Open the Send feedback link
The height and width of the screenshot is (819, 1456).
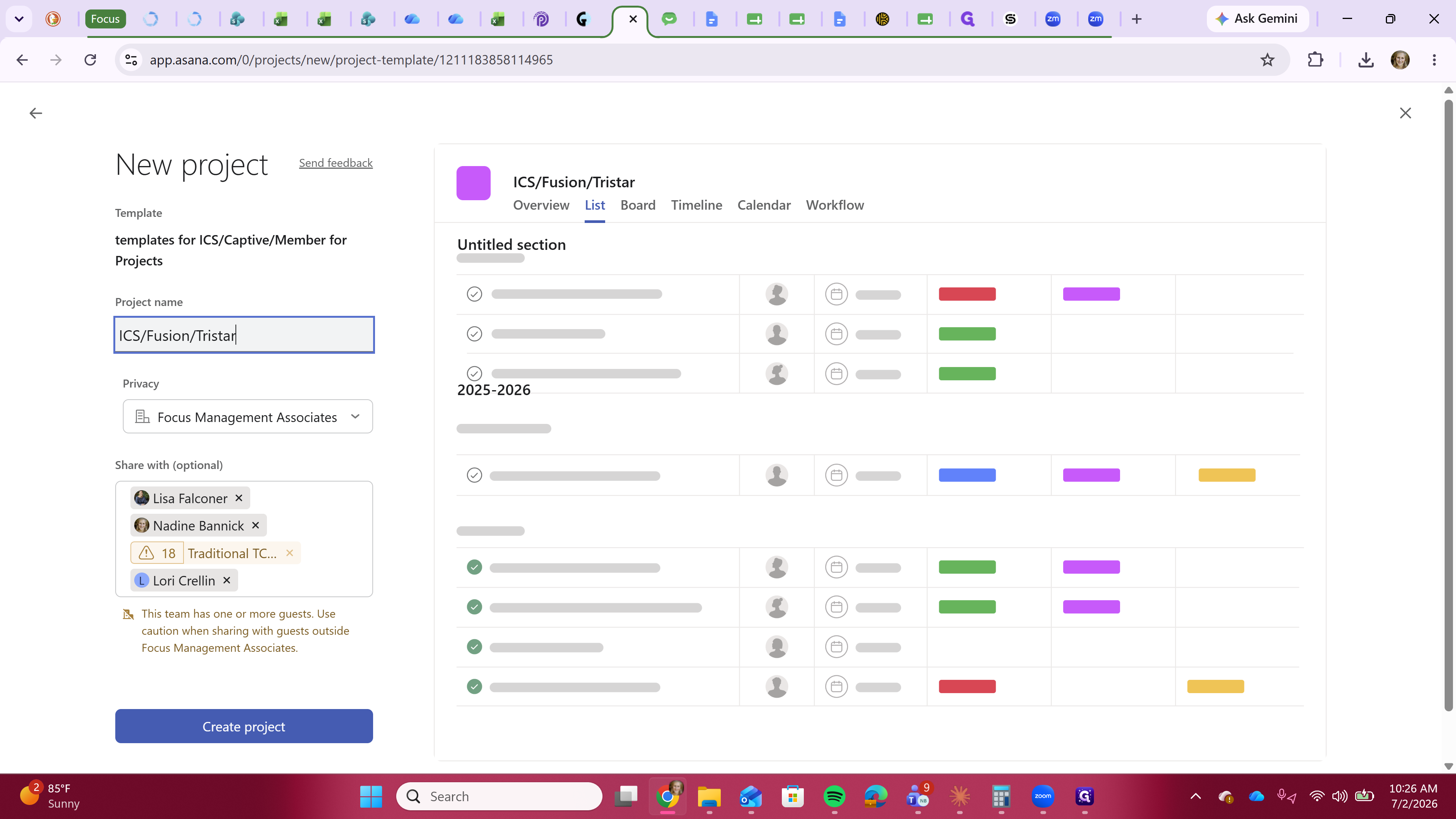pyautogui.click(x=336, y=163)
